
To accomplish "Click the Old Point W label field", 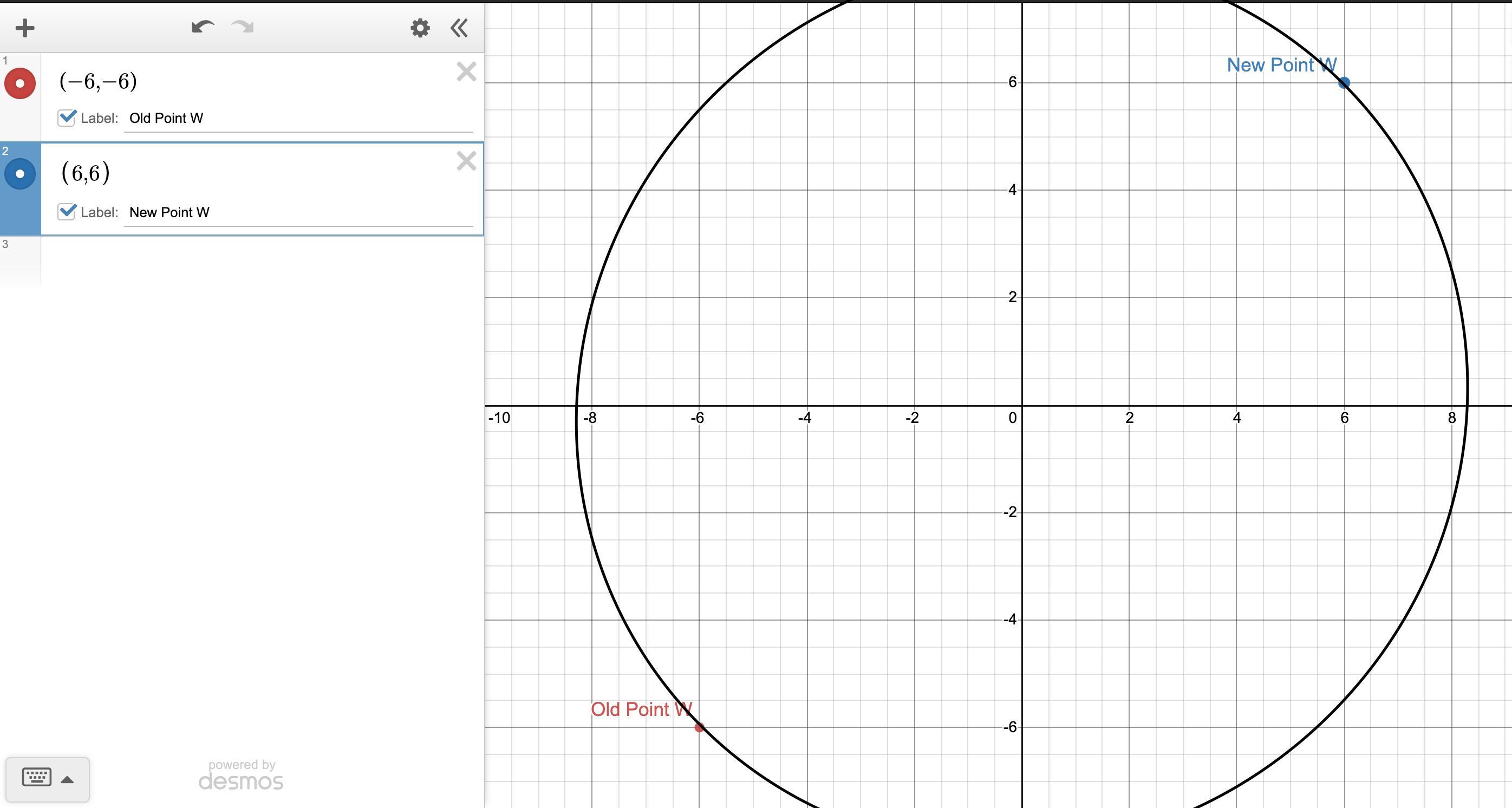I will [x=298, y=119].
